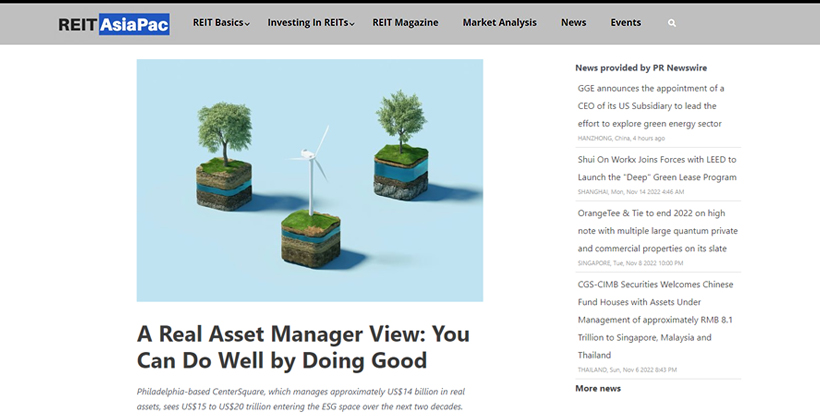Open the Investing In REITs menu

(308, 22)
